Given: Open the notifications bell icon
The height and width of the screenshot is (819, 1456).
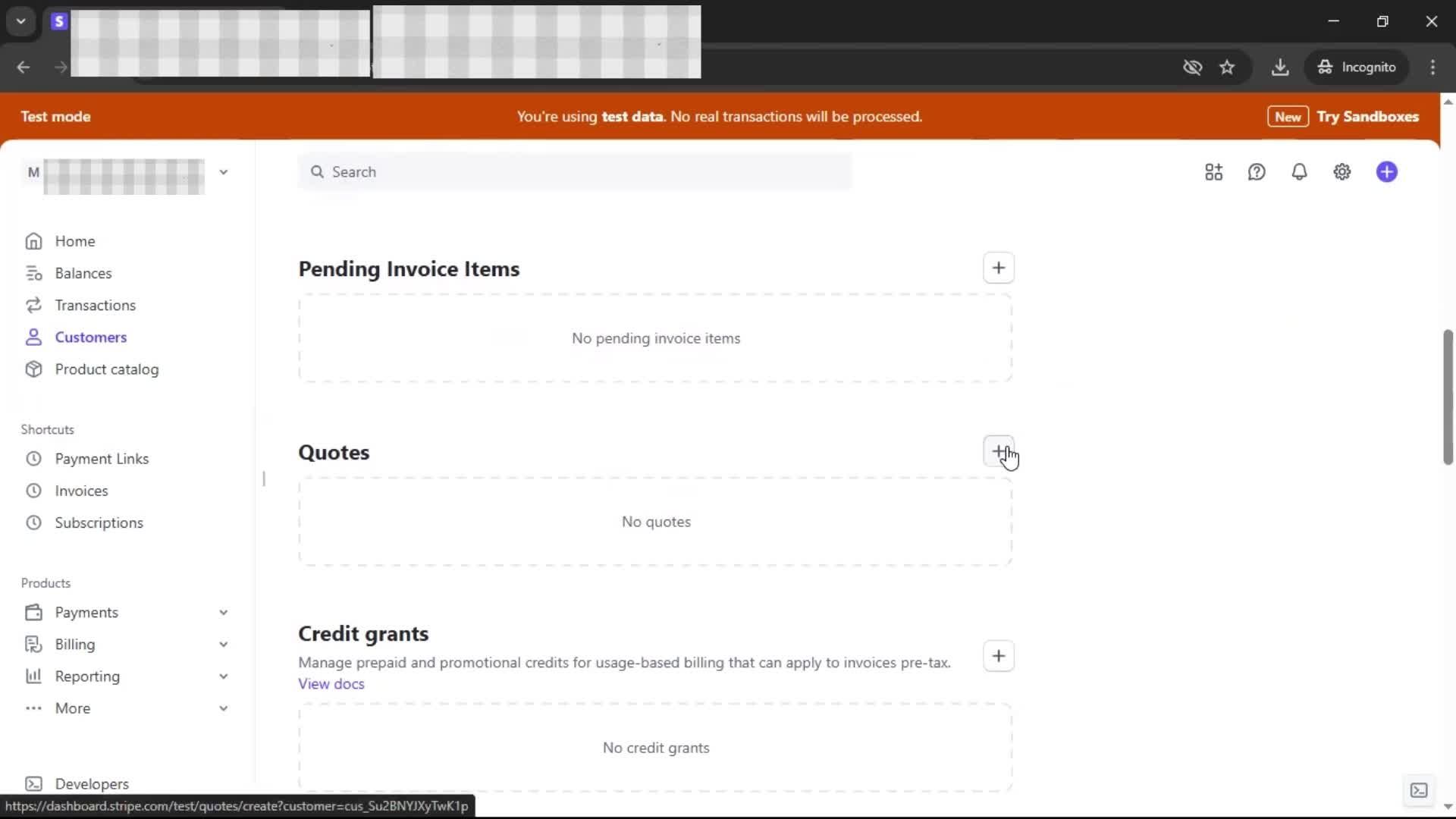Looking at the screenshot, I should coord(1299,172).
